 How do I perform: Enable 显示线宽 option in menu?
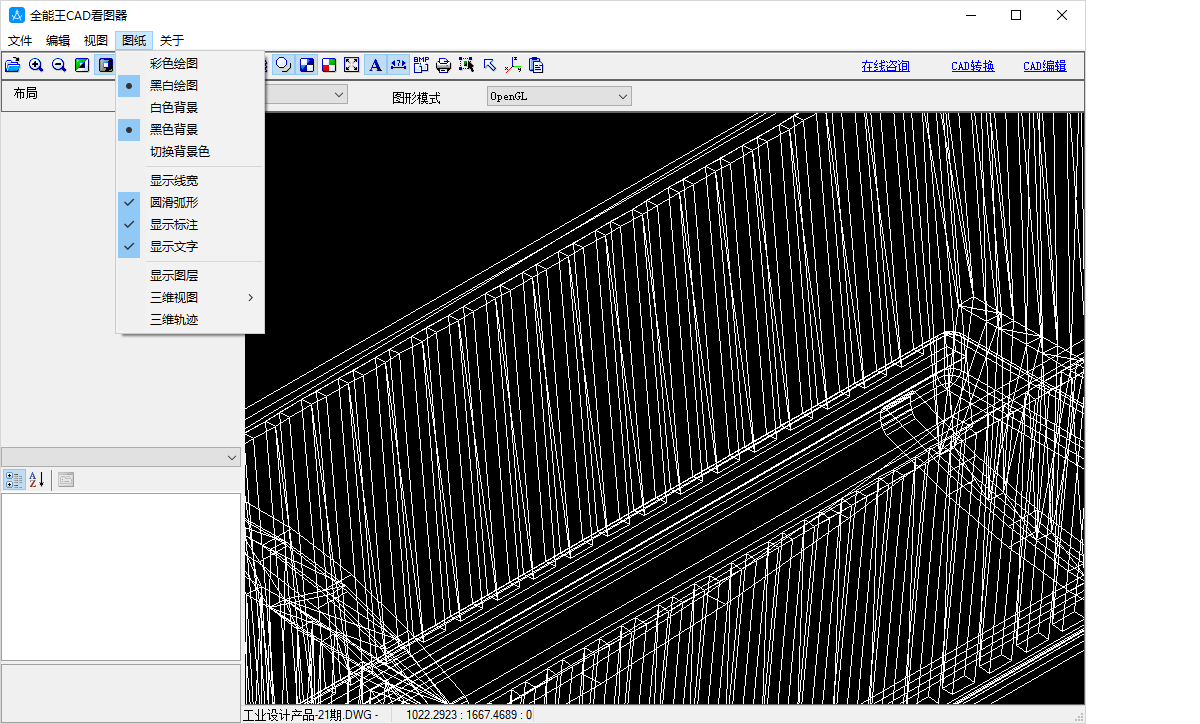point(174,181)
